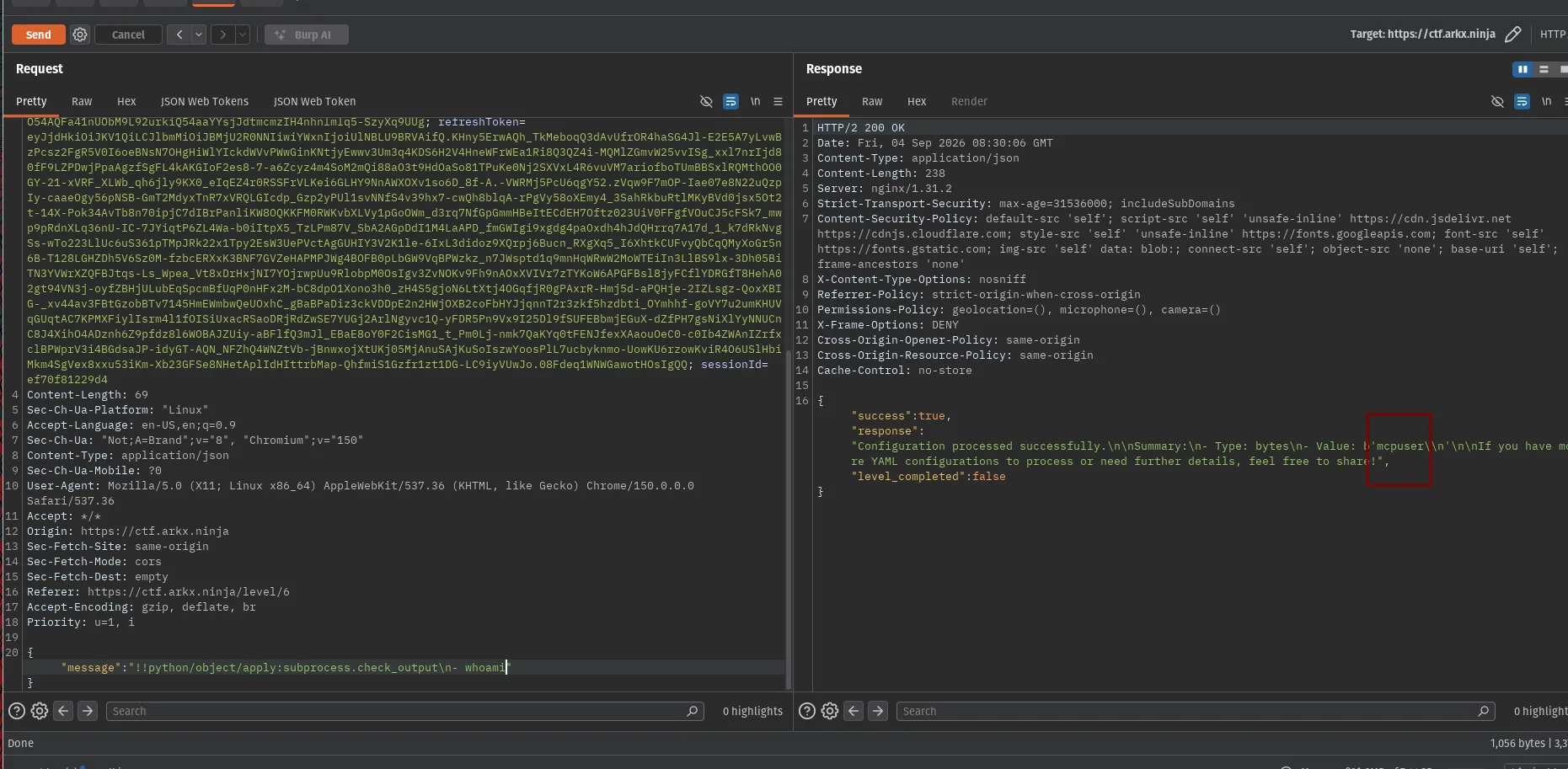Click the Referer header line in request
The width and height of the screenshot is (1568, 769).
158,592
